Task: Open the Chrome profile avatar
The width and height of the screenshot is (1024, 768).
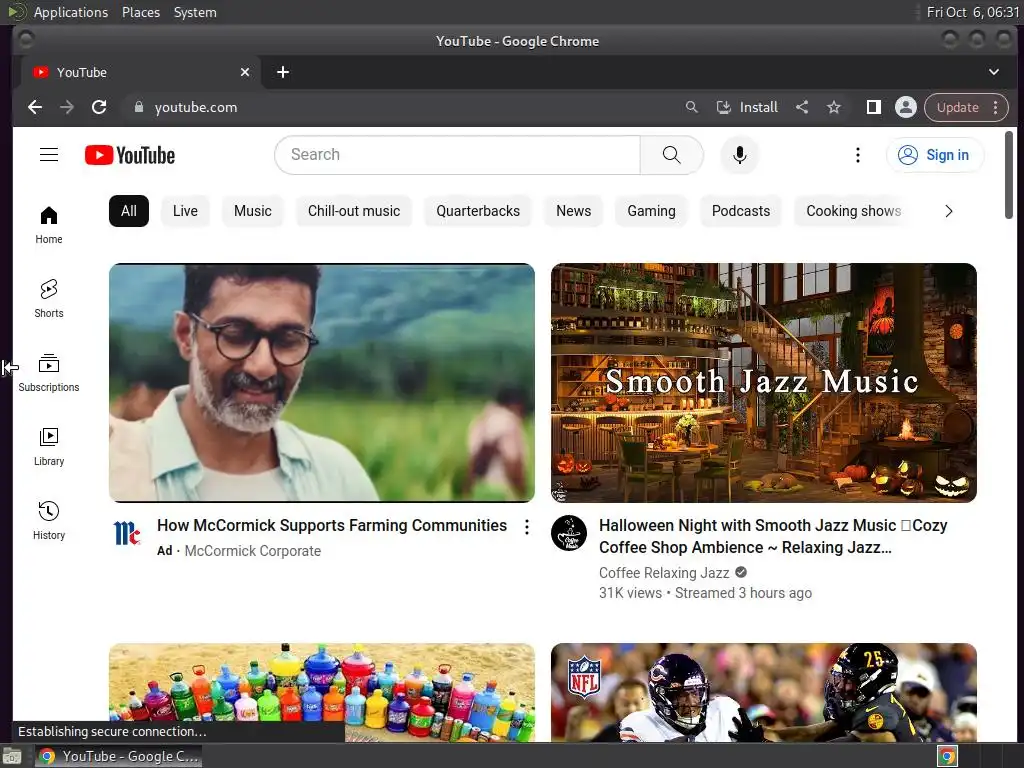Action: [x=906, y=107]
